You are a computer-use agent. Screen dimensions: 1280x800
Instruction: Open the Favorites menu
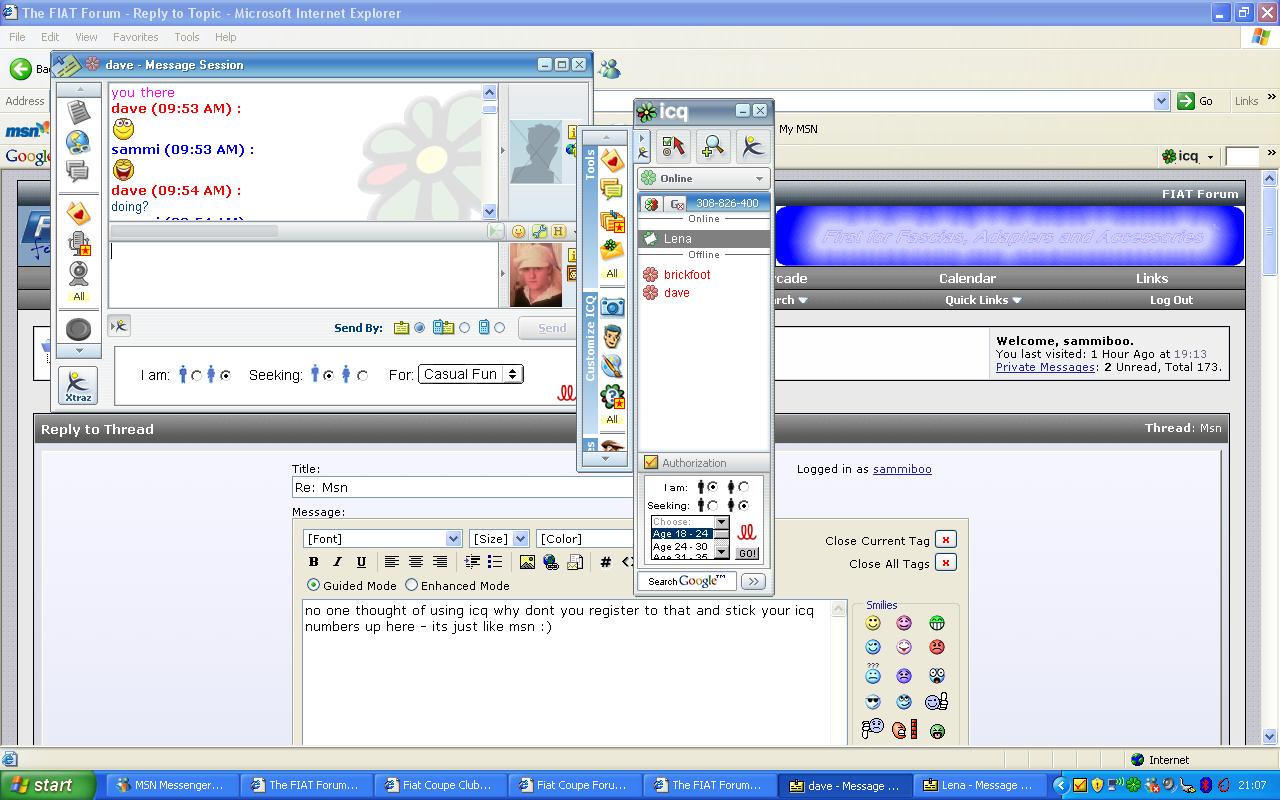pyautogui.click(x=135, y=37)
